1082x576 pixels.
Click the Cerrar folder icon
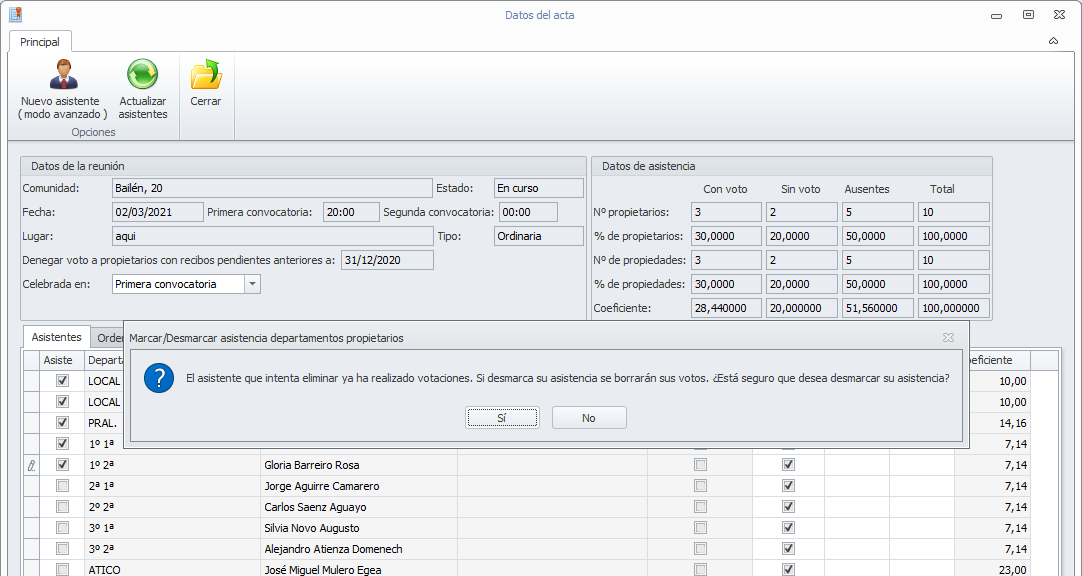(205, 75)
